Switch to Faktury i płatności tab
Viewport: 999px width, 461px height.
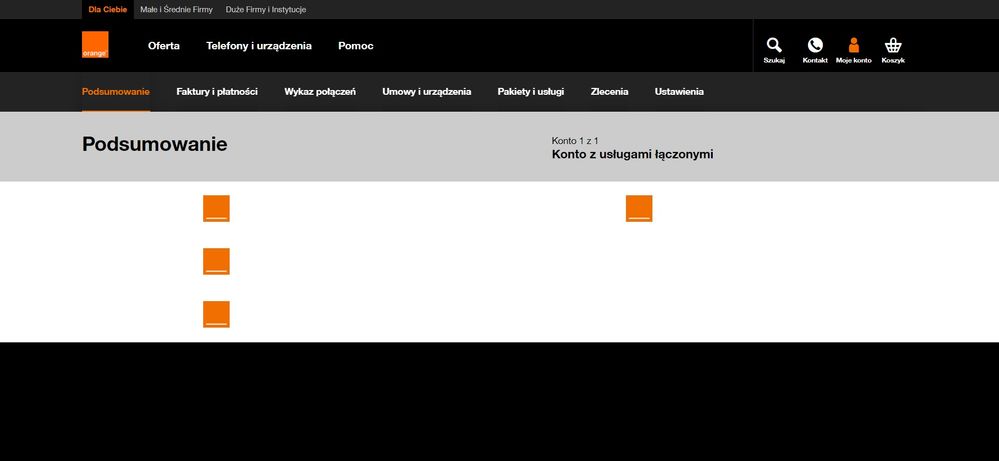click(217, 92)
